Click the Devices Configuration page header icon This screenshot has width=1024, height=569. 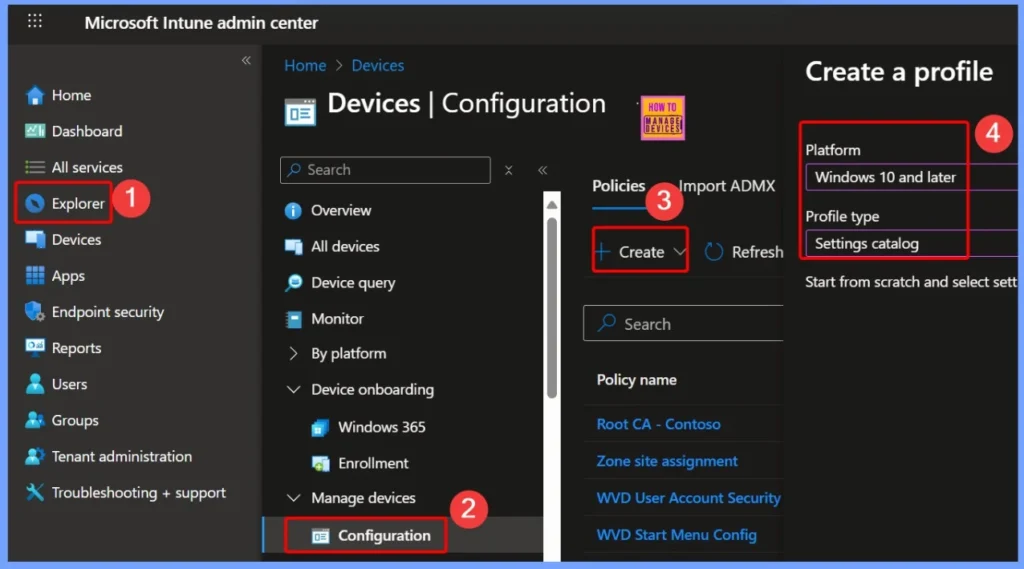point(300,112)
